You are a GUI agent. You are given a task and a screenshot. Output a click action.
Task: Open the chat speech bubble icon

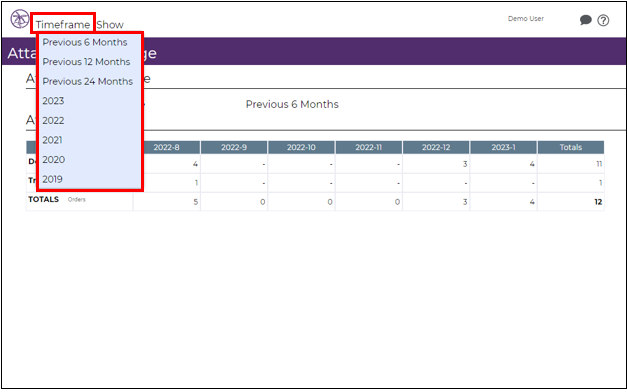pos(585,20)
